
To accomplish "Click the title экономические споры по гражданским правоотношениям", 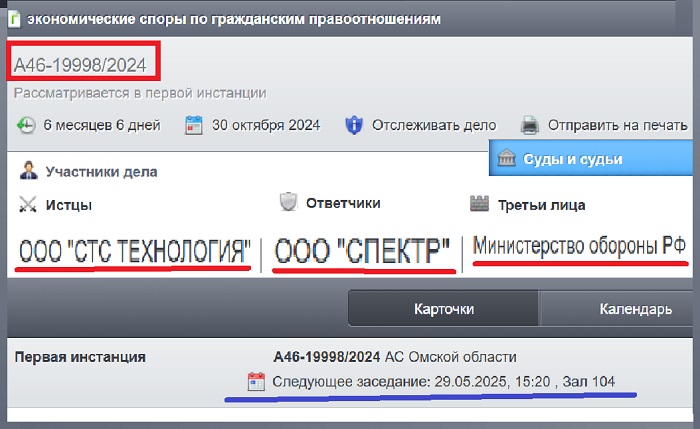I will pos(233,20).
